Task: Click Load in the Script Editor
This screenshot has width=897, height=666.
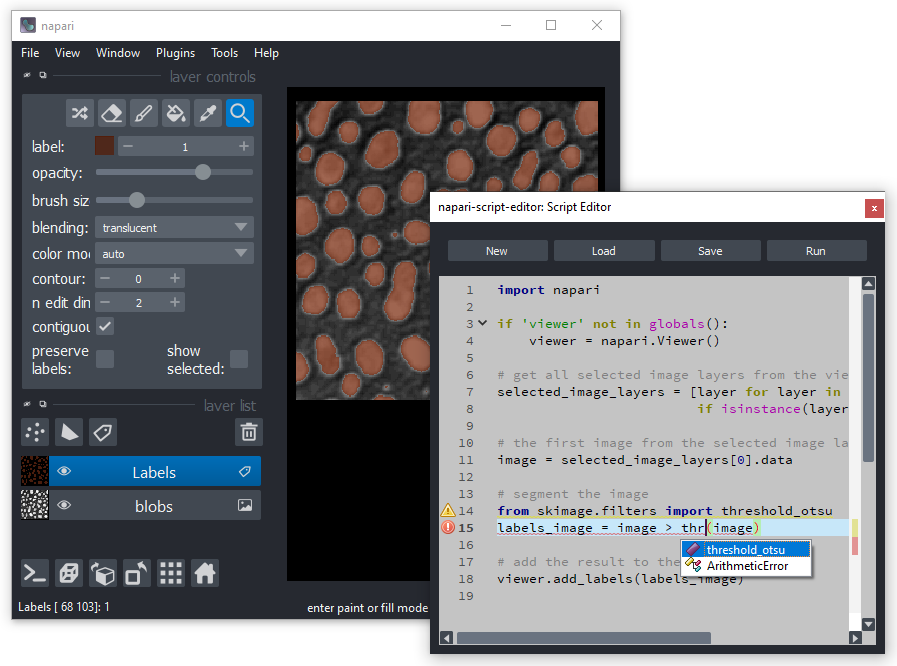Action: coord(604,251)
